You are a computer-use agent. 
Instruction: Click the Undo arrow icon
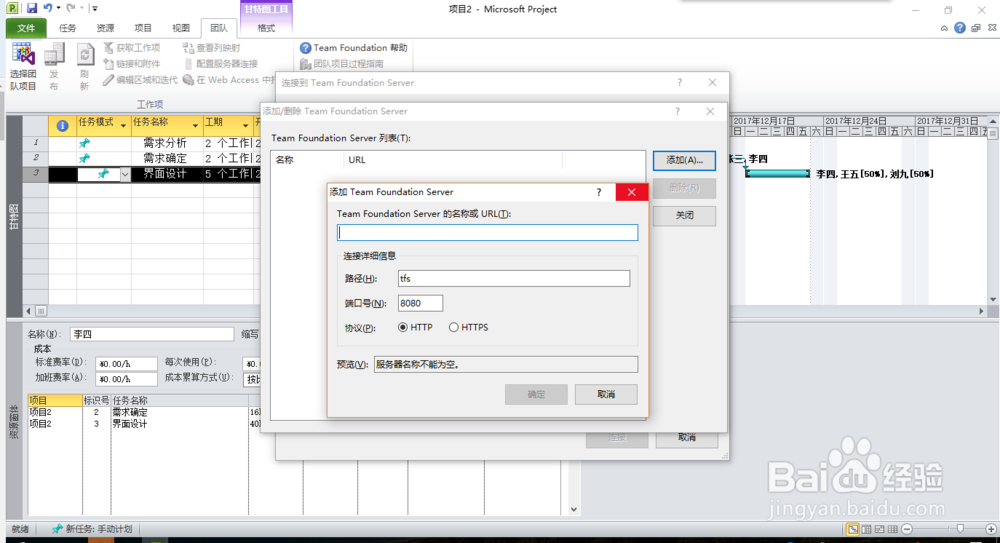pyautogui.click(x=48, y=8)
